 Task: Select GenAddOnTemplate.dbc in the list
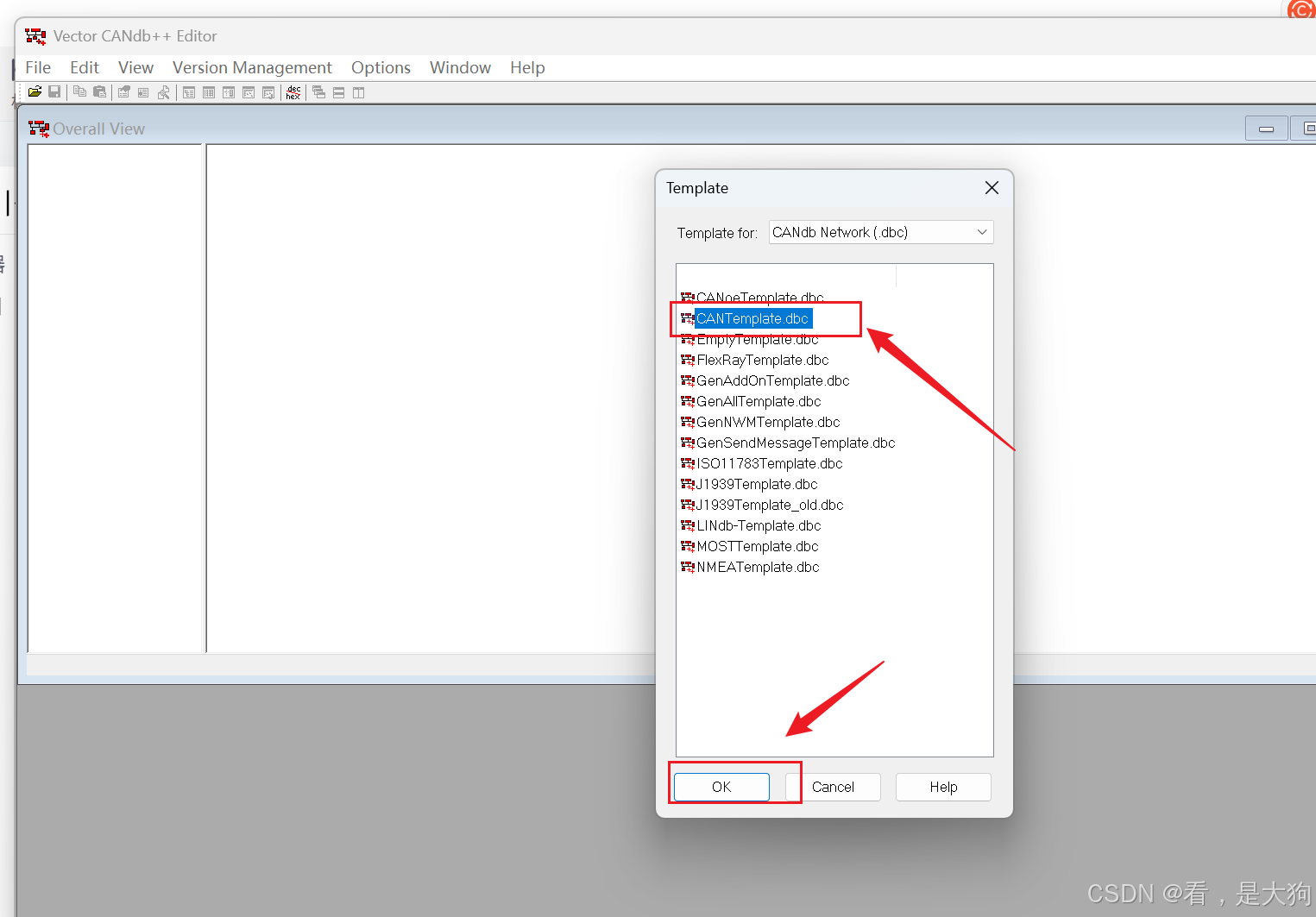click(x=772, y=380)
